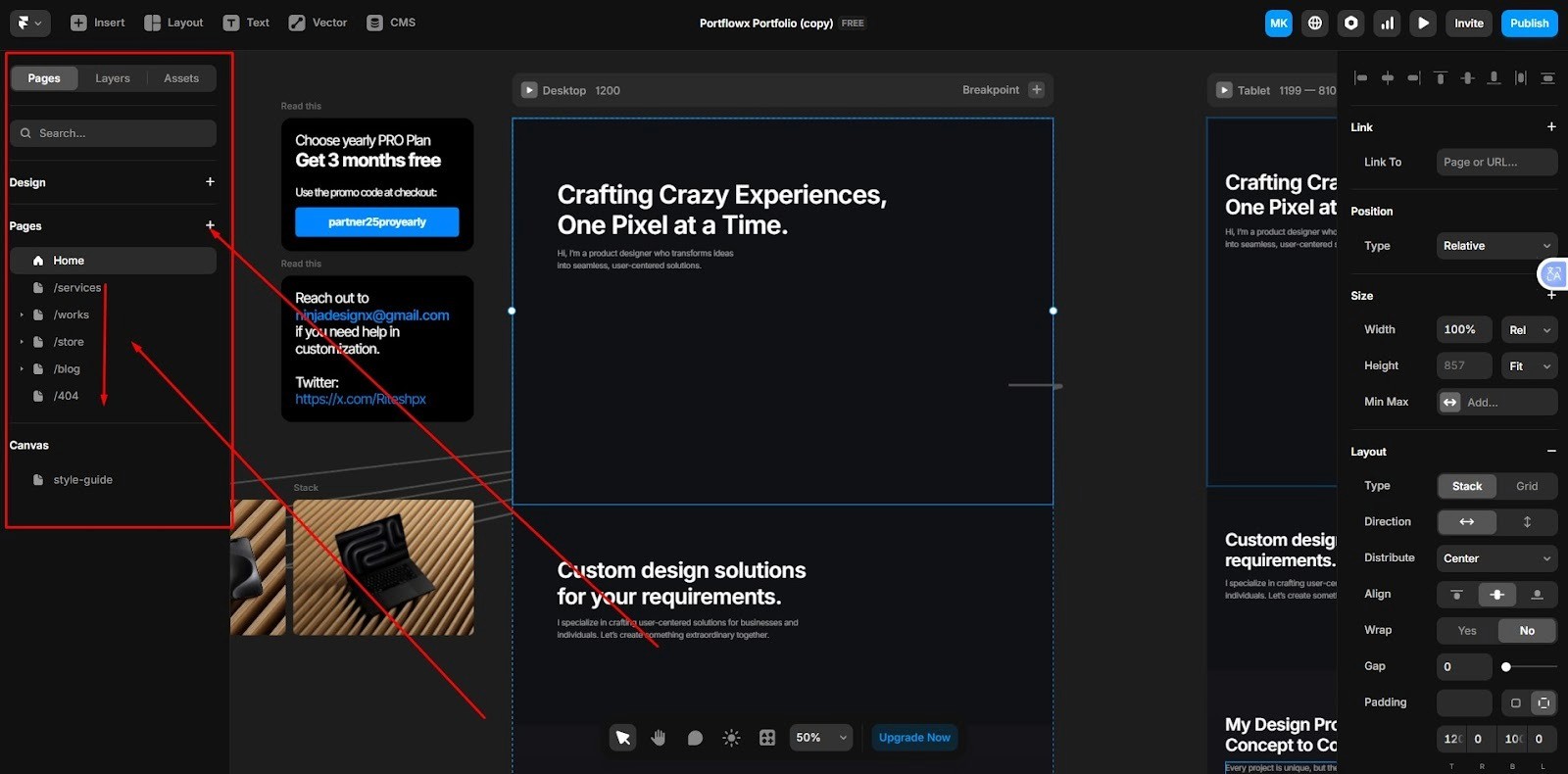Align bottom edges icon
This screenshot has height=774, width=1568.
[1494, 77]
